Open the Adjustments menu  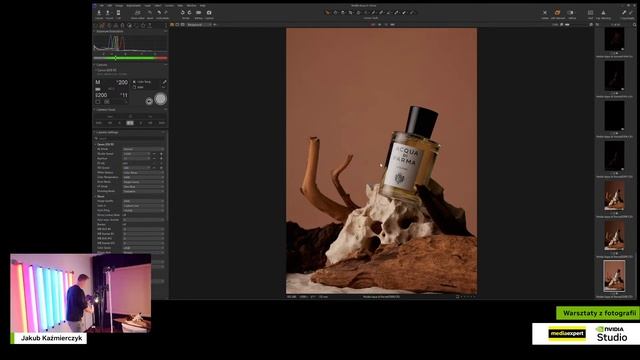133,6
